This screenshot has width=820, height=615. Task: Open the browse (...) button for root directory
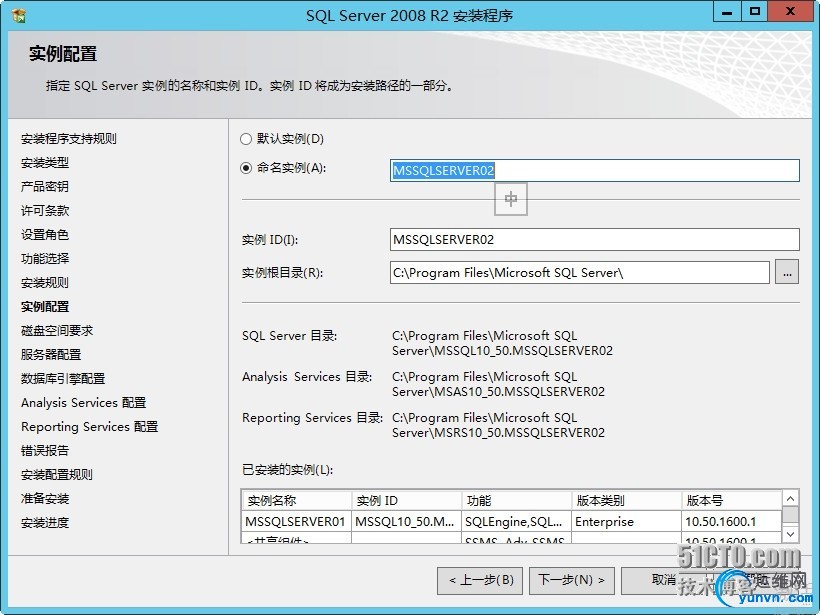click(x=787, y=272)
